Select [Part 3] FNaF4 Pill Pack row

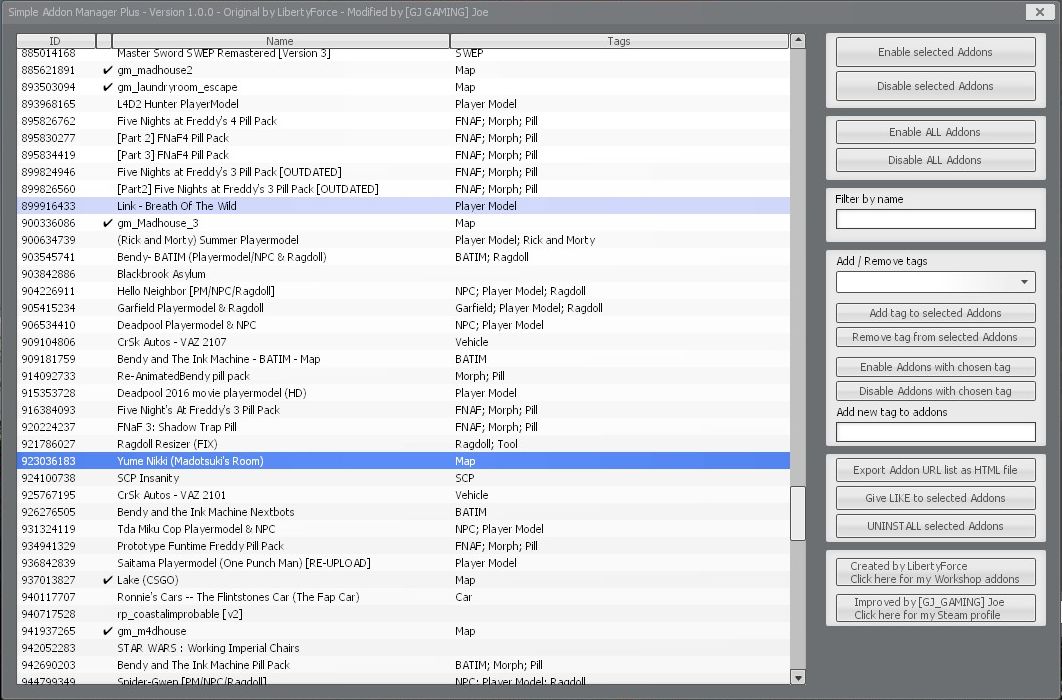tap(403, 155)
